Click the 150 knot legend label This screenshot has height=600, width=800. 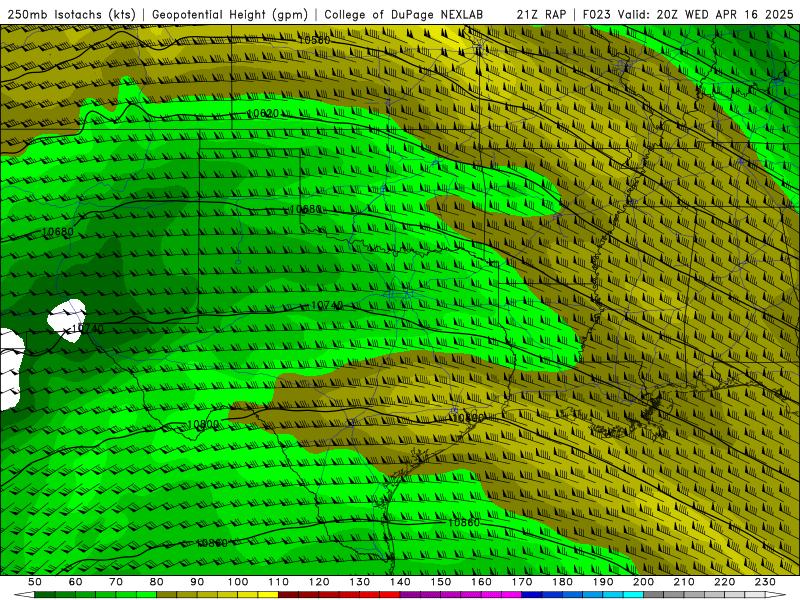(x=441, y=582)
